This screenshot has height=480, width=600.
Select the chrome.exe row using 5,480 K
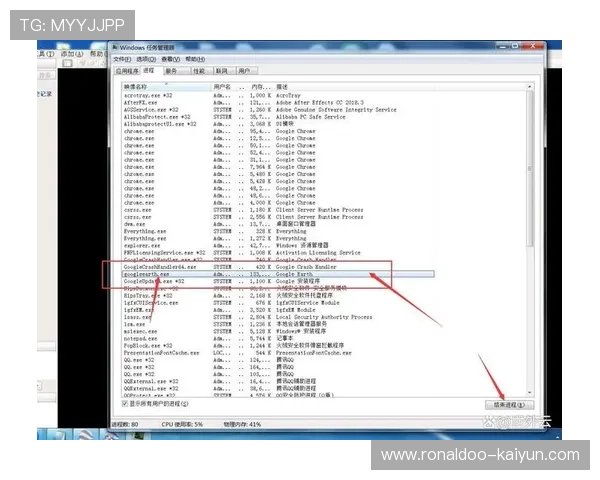278,174
